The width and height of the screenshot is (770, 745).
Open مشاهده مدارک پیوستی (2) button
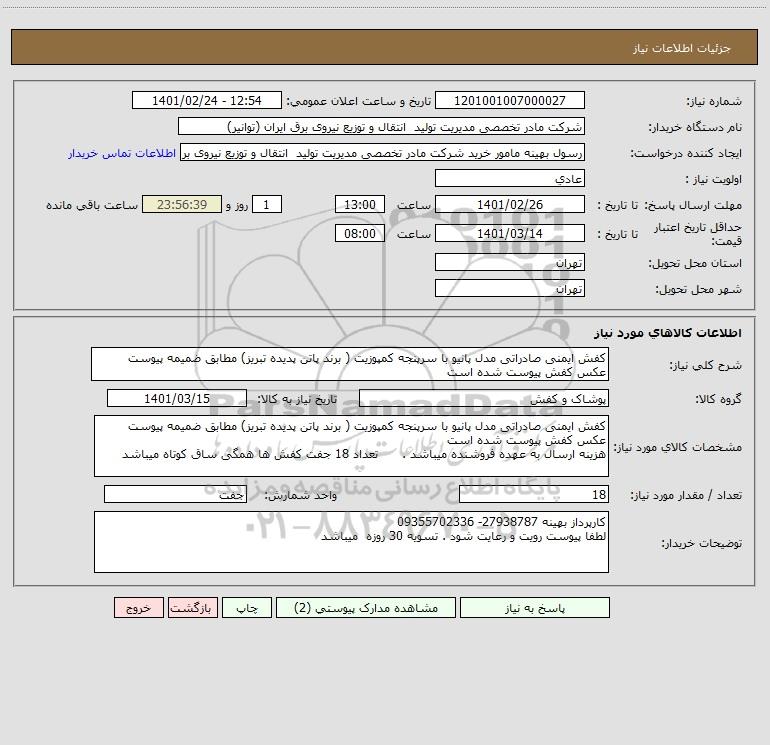(x=366, y=608)
